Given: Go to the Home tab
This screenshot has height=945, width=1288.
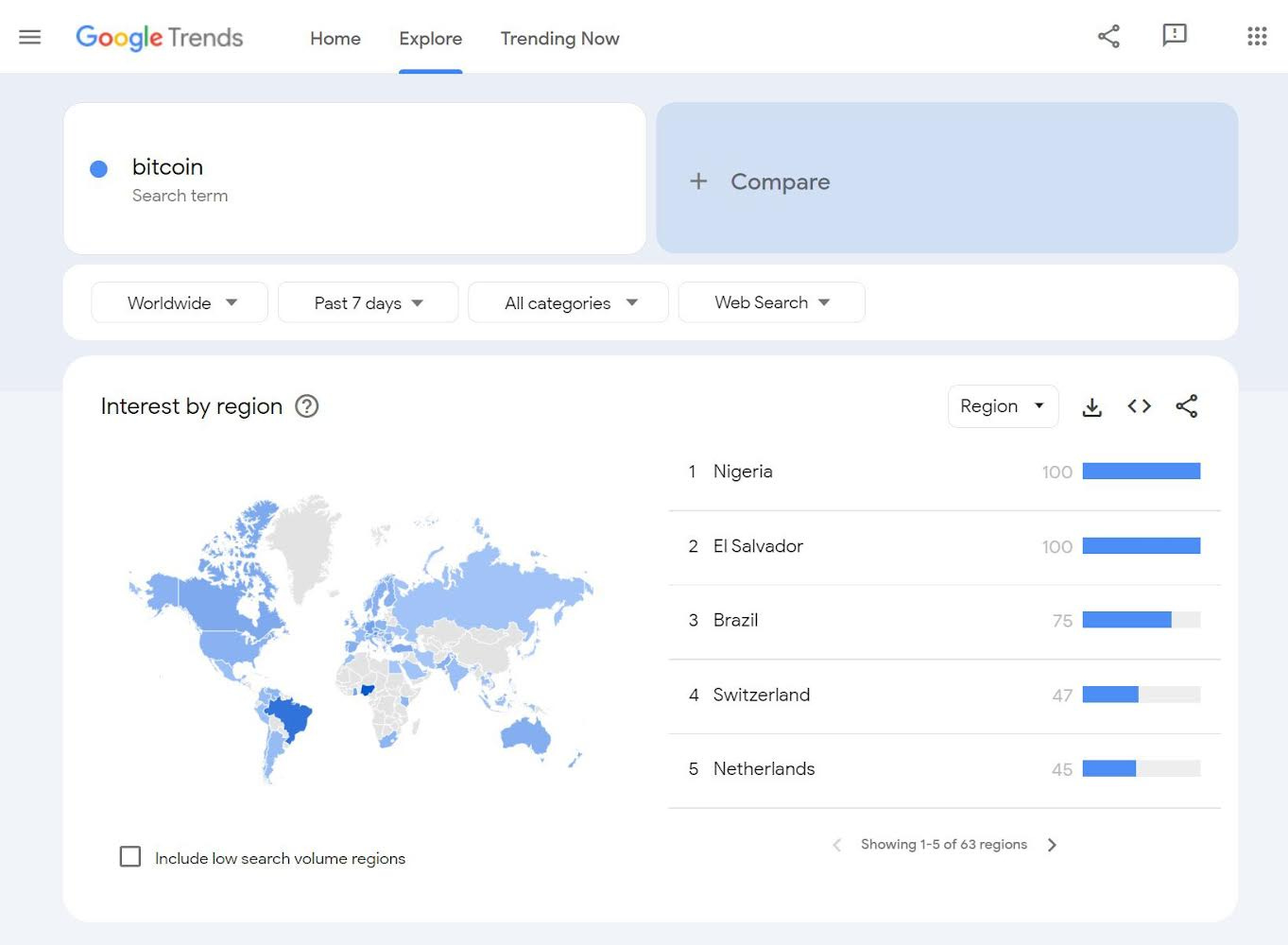Looking at the screenshot, I should click(335, 39).
